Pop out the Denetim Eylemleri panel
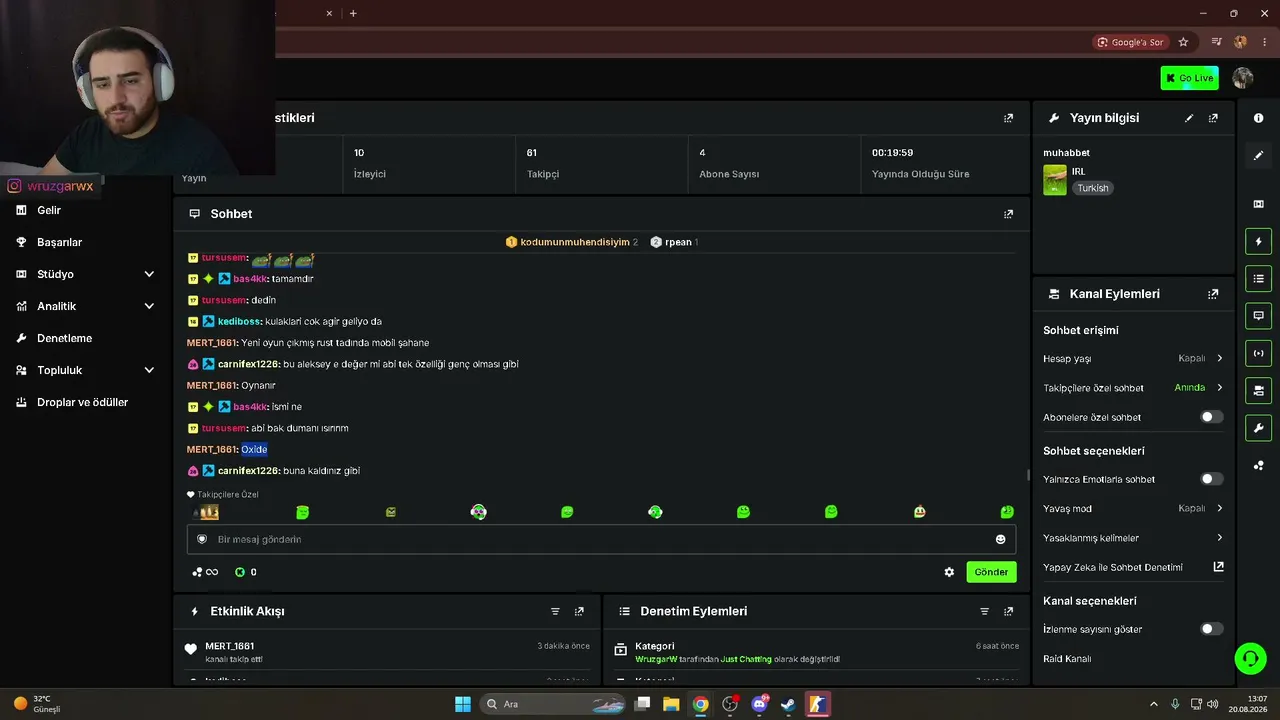 tap(1008, 611)
